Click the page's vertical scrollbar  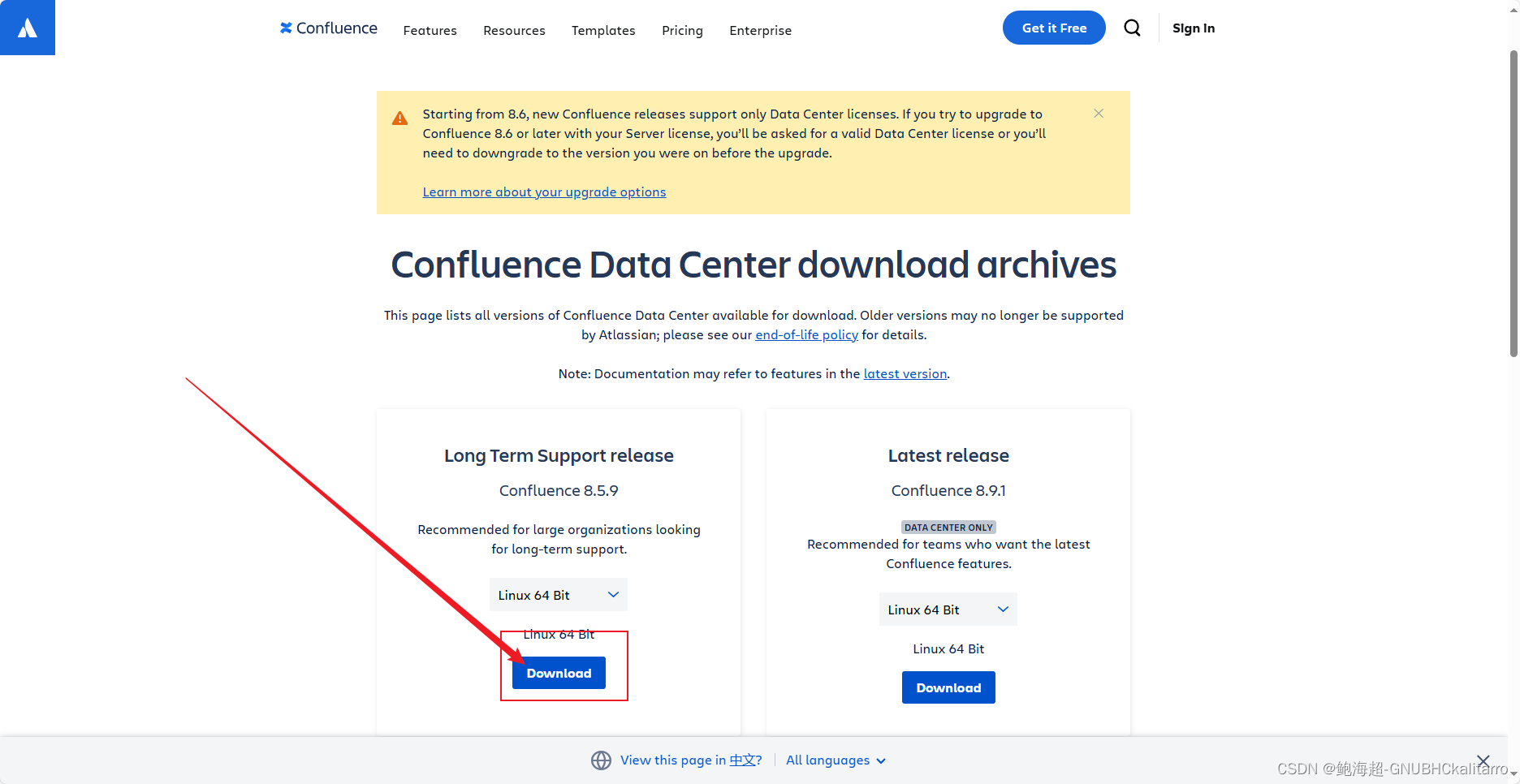(1514, 203)
